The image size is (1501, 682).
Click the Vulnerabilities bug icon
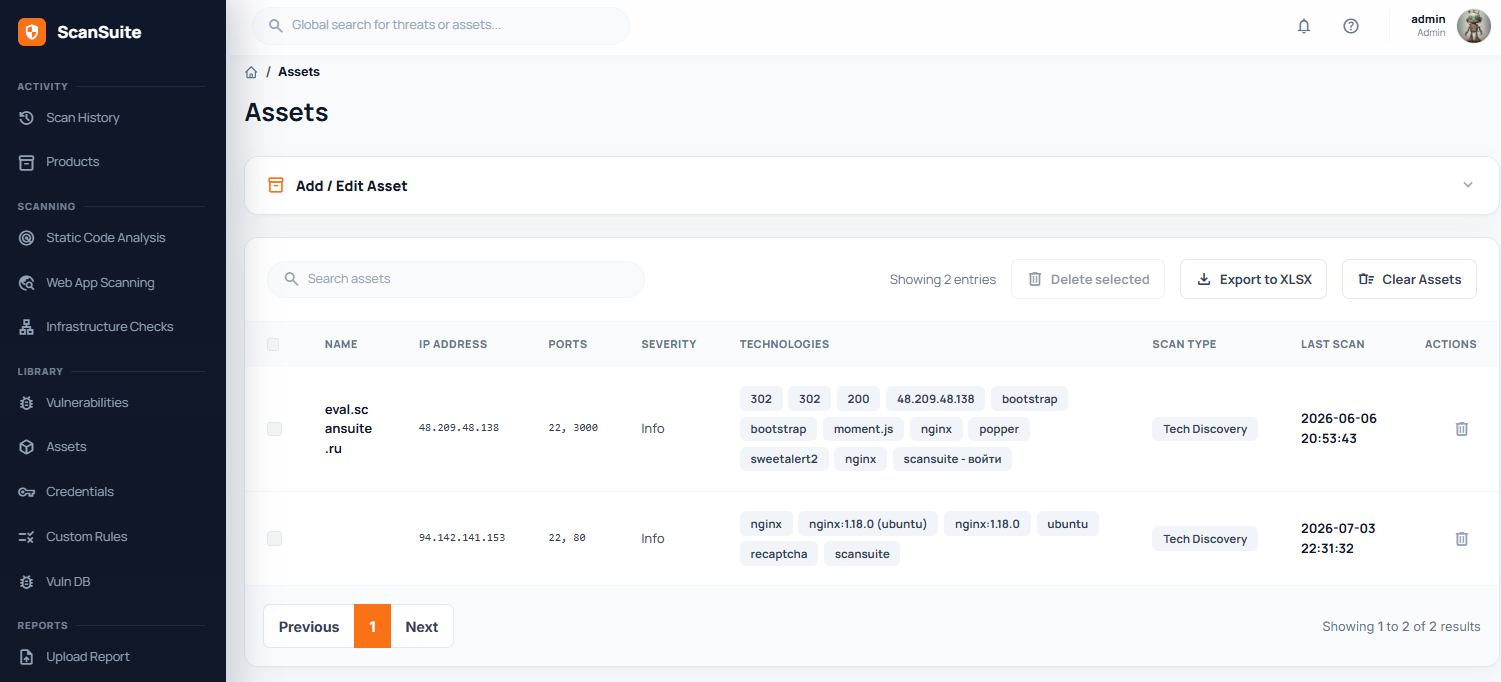pyautogui.click(x=27, y=403)
